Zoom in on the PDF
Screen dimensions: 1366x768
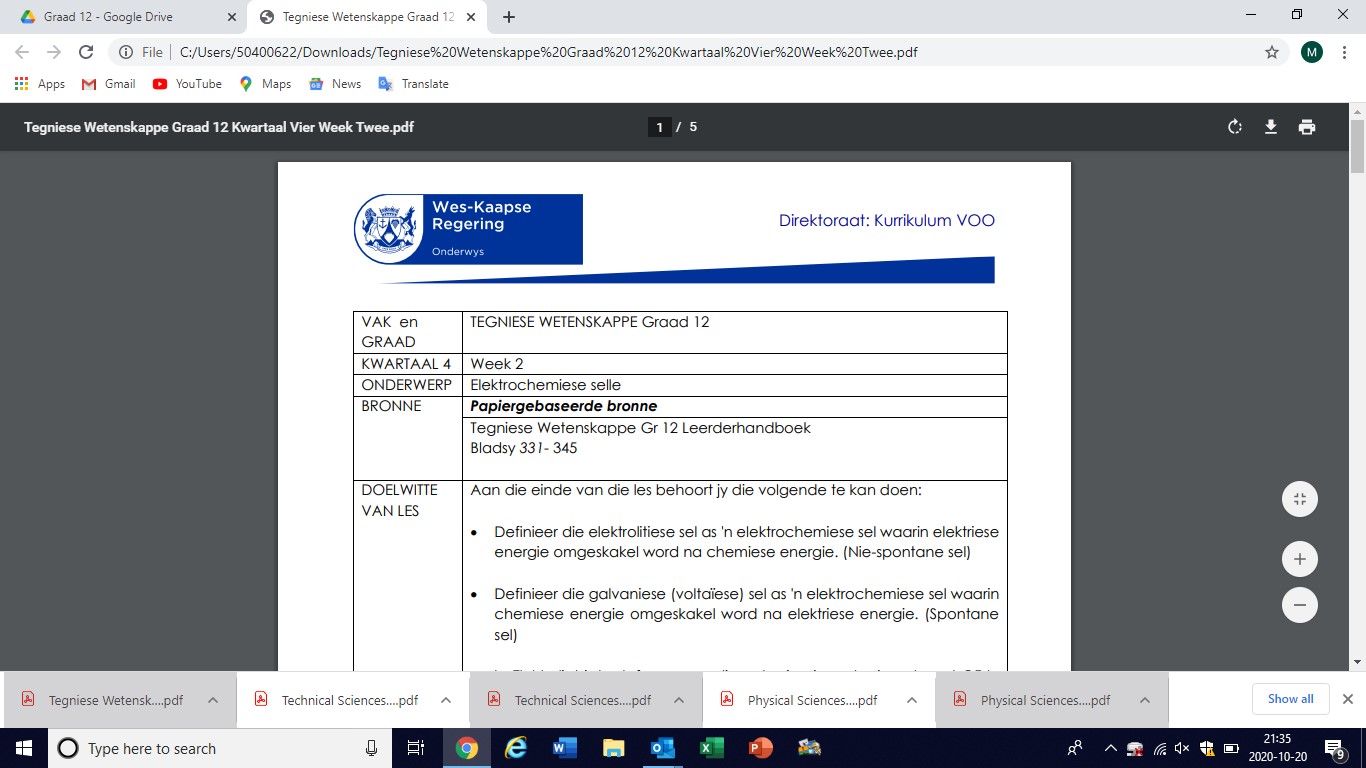[1300, 559]
